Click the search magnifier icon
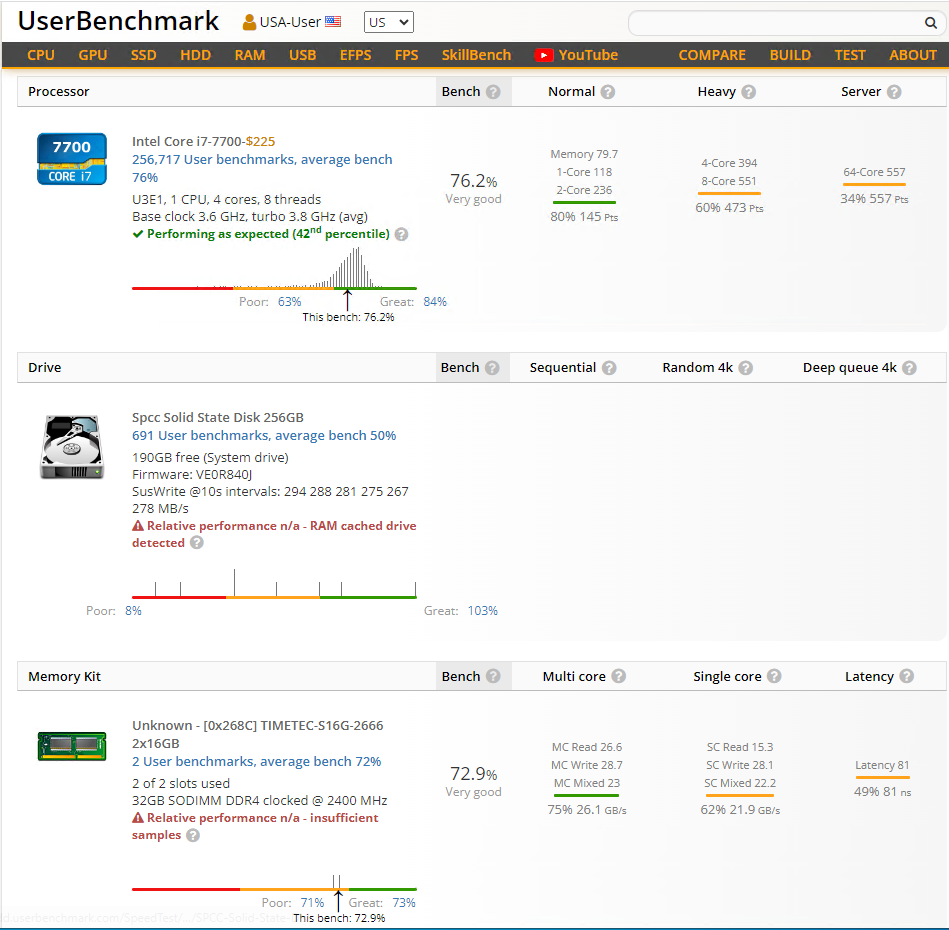949x930 pixels. point(930,23)
